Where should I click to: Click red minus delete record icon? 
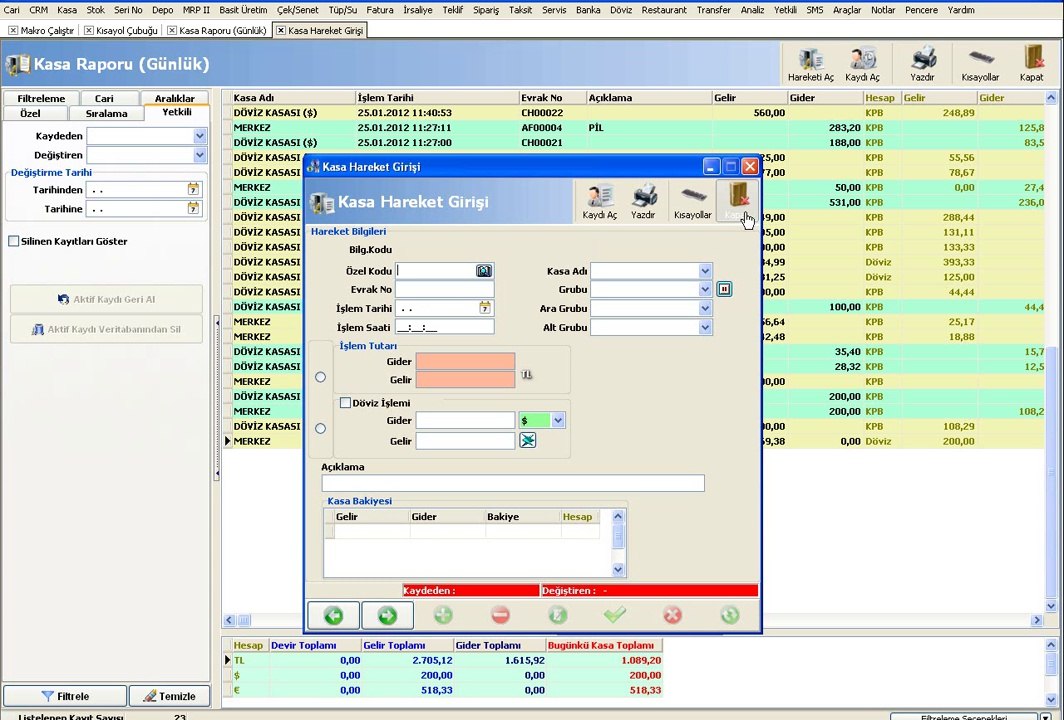click(500, 615)
